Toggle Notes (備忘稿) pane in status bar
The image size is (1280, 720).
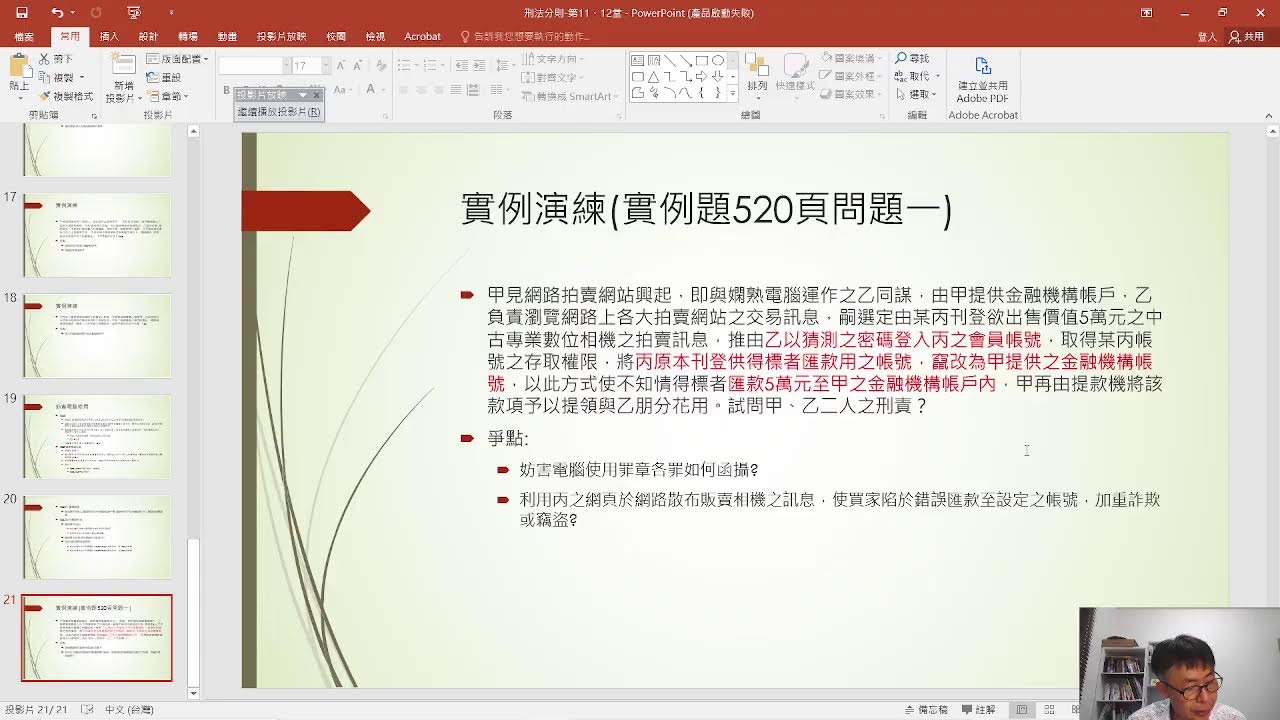tap(926, 709)
